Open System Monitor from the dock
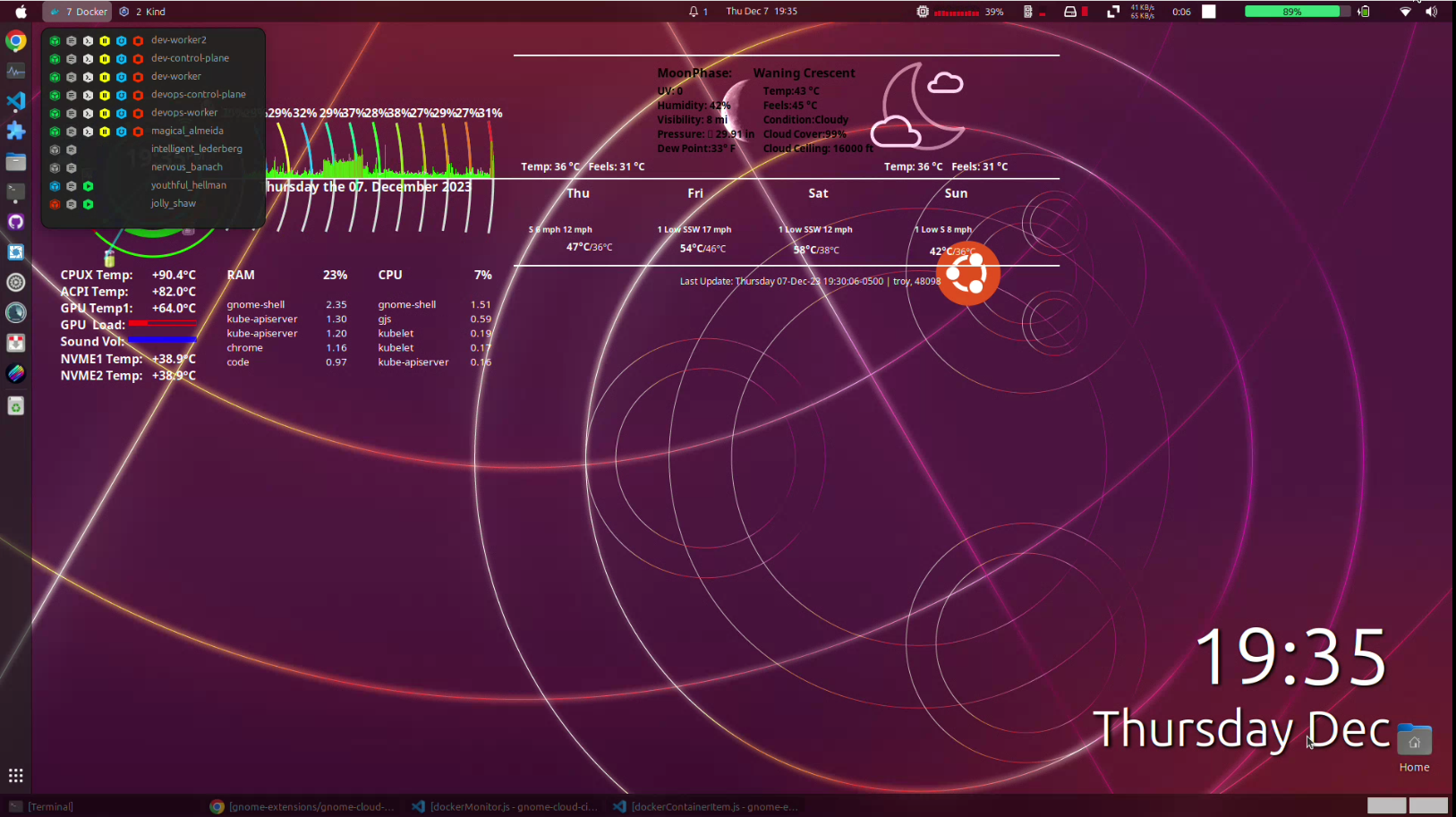 [x=16, y=72]
